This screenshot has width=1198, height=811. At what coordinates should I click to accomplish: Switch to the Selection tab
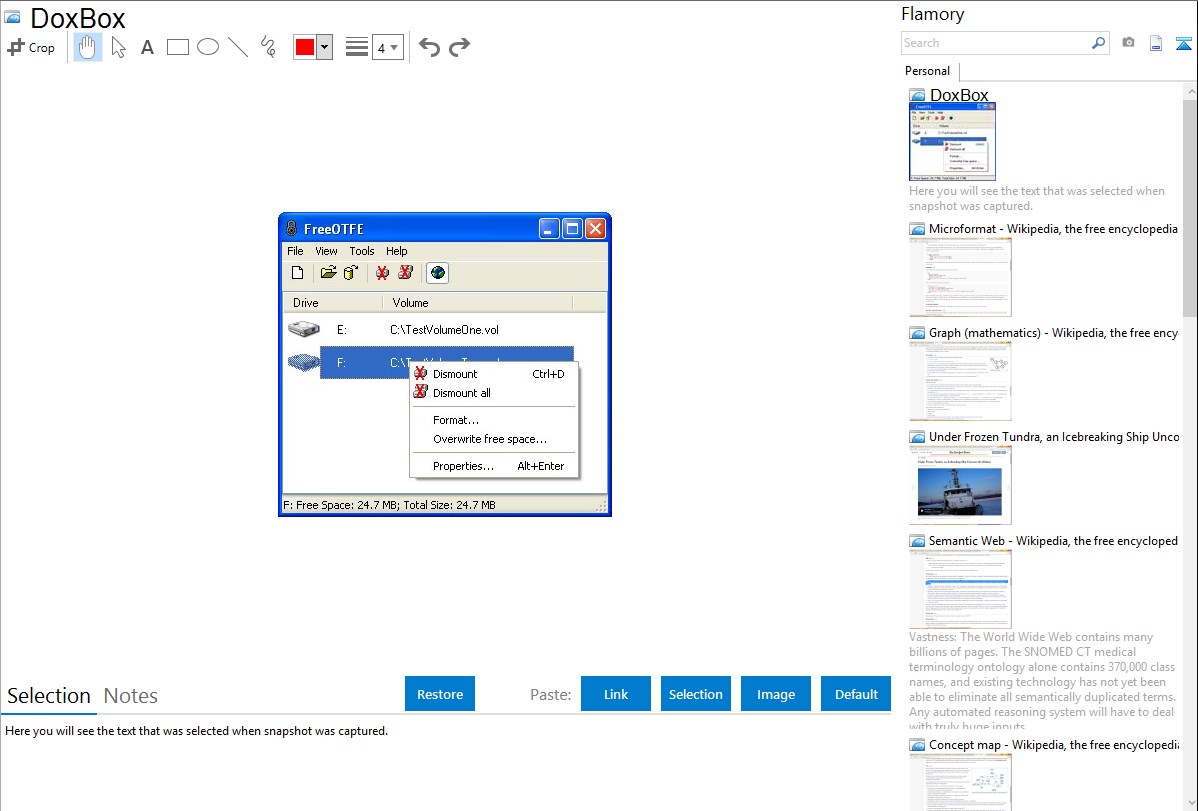click(x=49, y=696)
